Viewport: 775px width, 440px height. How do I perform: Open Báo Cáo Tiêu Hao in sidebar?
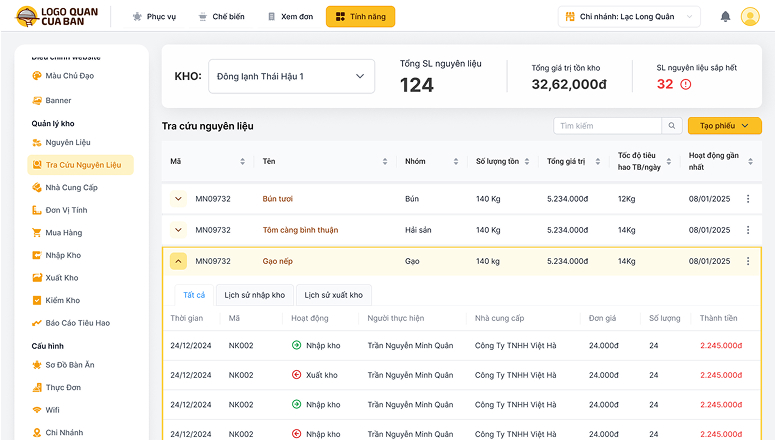tap(77, 323)
